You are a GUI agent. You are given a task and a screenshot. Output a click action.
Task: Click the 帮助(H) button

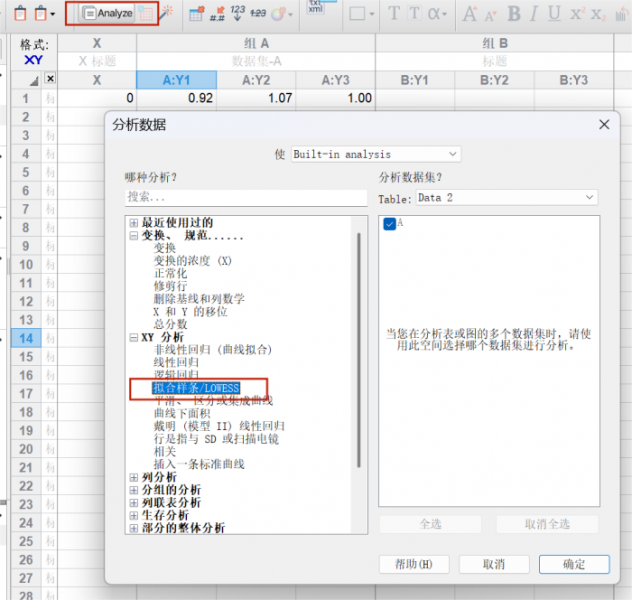click(x=411, y=564)
